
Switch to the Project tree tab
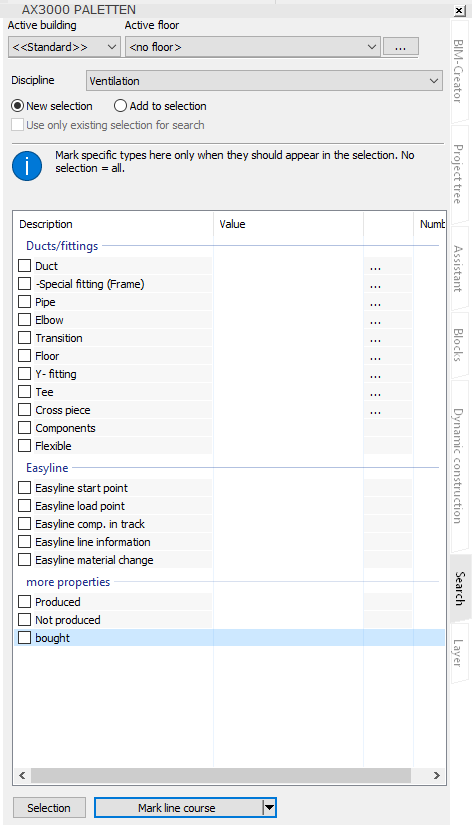[459, 174]
